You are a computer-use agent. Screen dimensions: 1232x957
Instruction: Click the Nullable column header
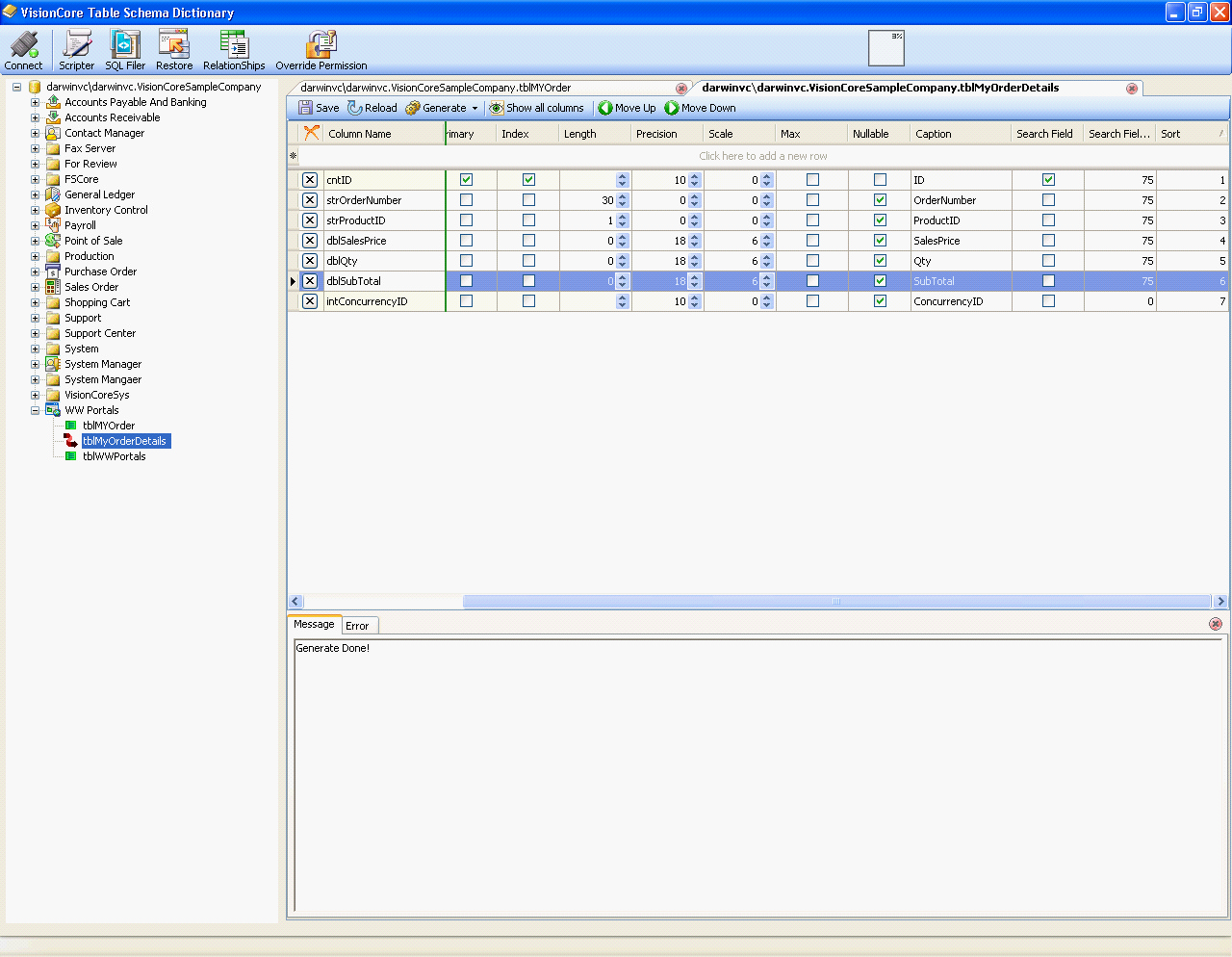(879, 134)
